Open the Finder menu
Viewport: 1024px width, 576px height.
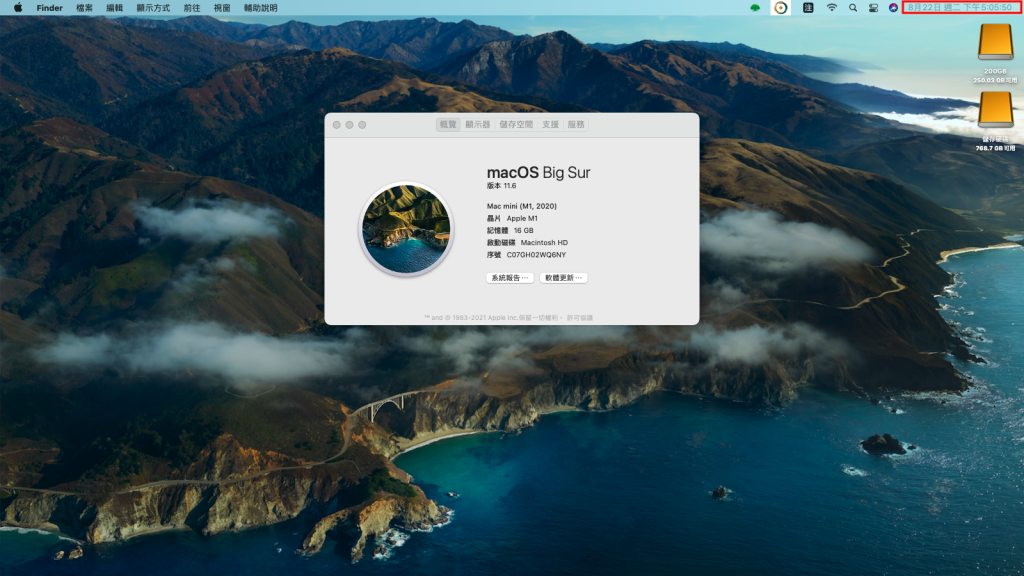[x=50, y=8]
